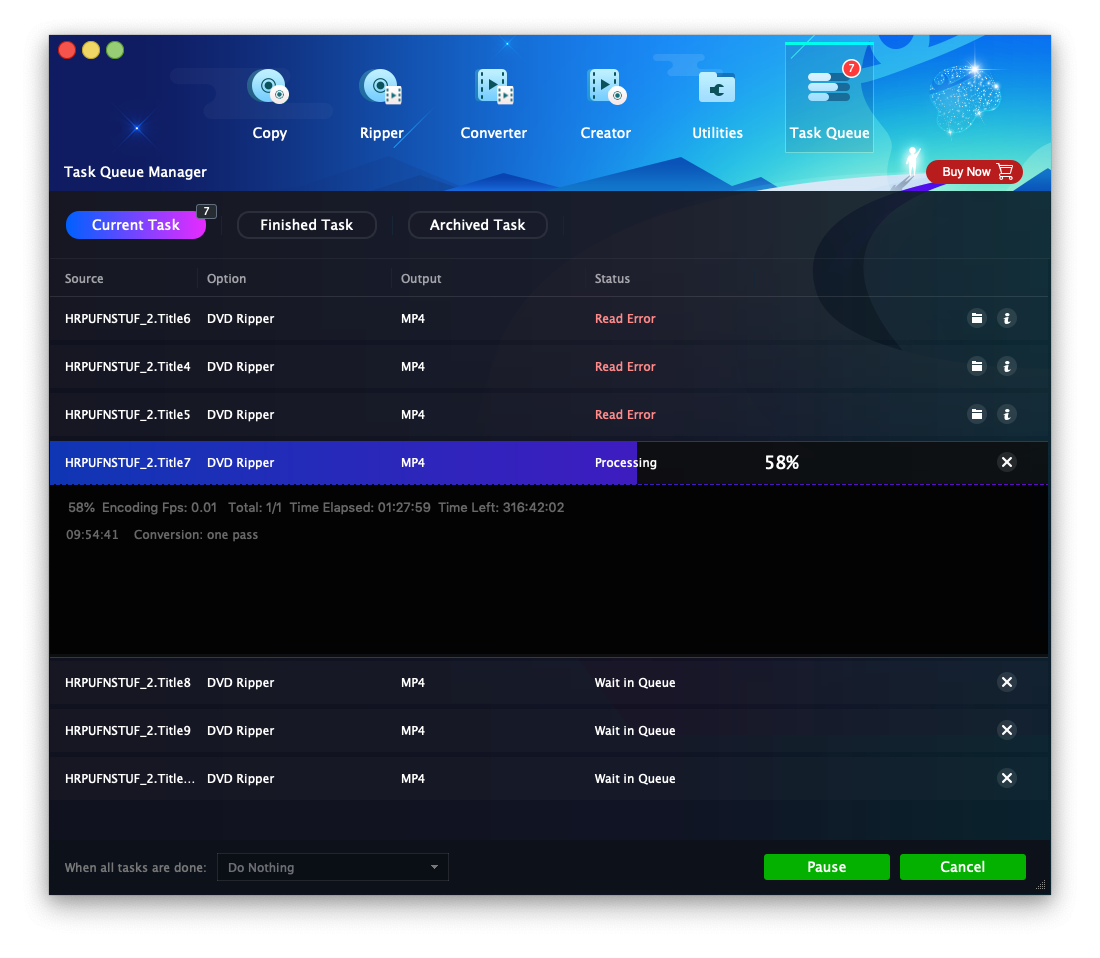Select the HRPUFNSTUF_2.Title8 row
The image size is (1100, 958).
(549, 682)
